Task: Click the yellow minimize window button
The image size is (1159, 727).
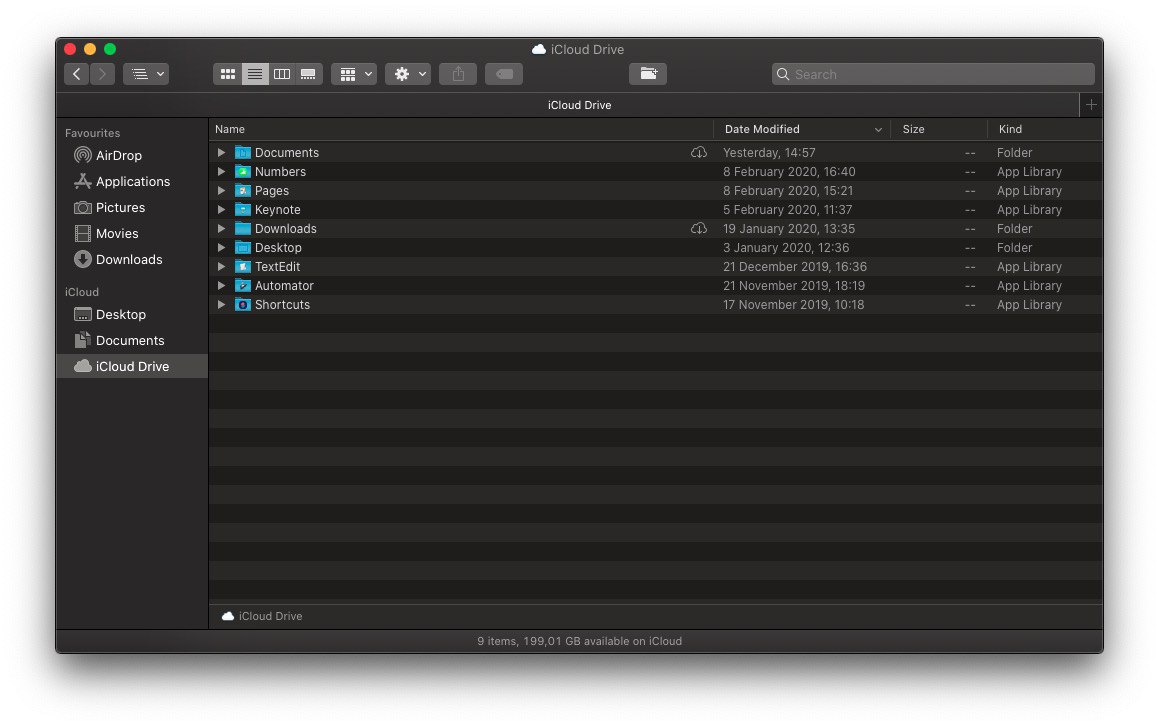Action: click(90, 50)
